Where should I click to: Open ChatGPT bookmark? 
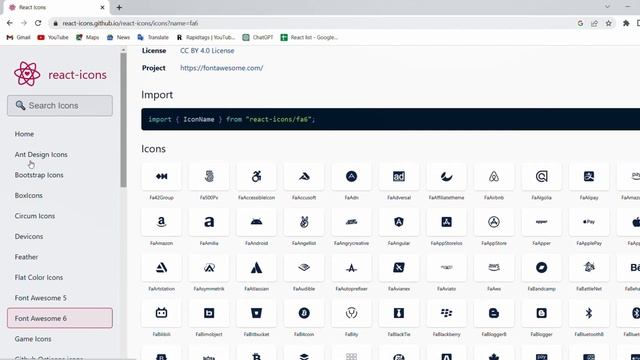258,37
